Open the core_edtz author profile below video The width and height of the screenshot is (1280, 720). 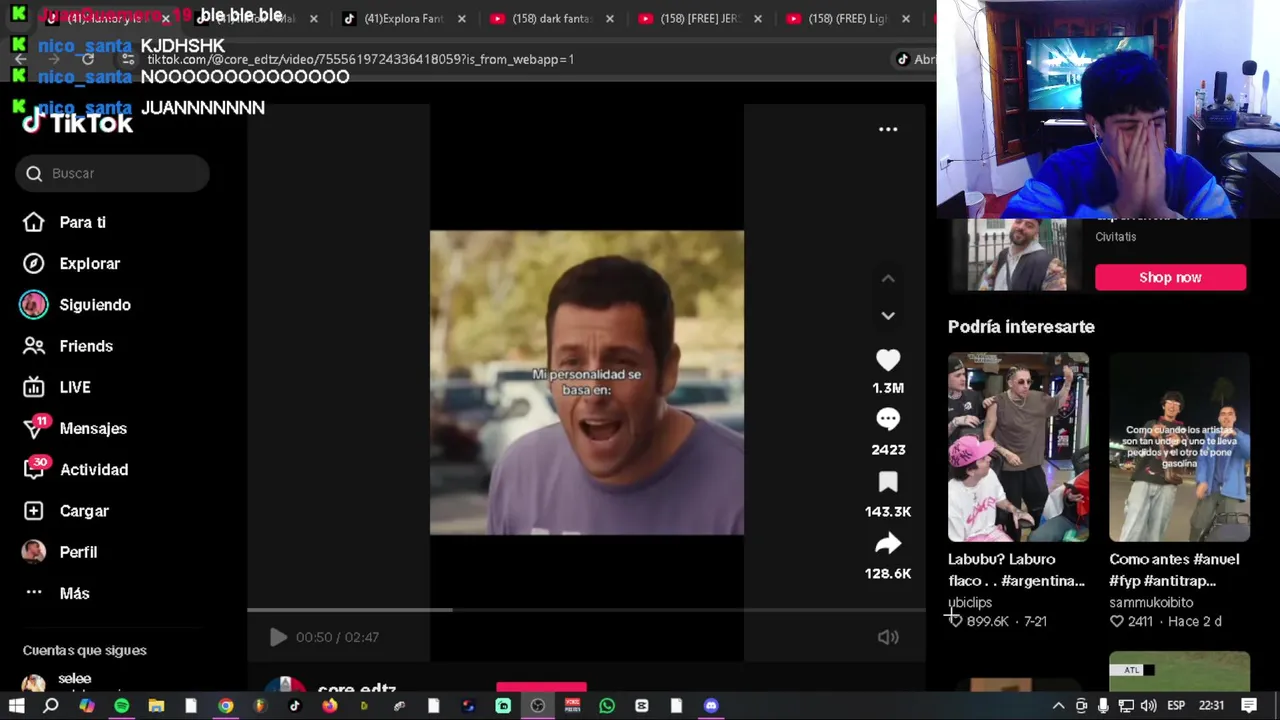point(357,689)
